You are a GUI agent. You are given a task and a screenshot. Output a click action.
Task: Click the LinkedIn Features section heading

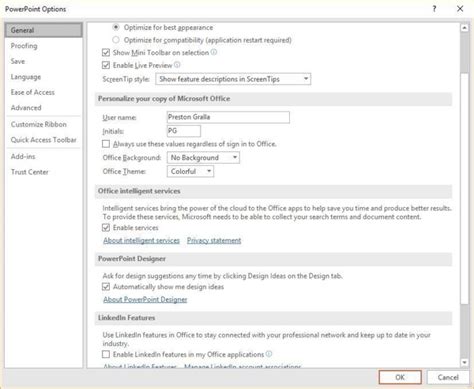pyautogui.click(x=126, y=318)
